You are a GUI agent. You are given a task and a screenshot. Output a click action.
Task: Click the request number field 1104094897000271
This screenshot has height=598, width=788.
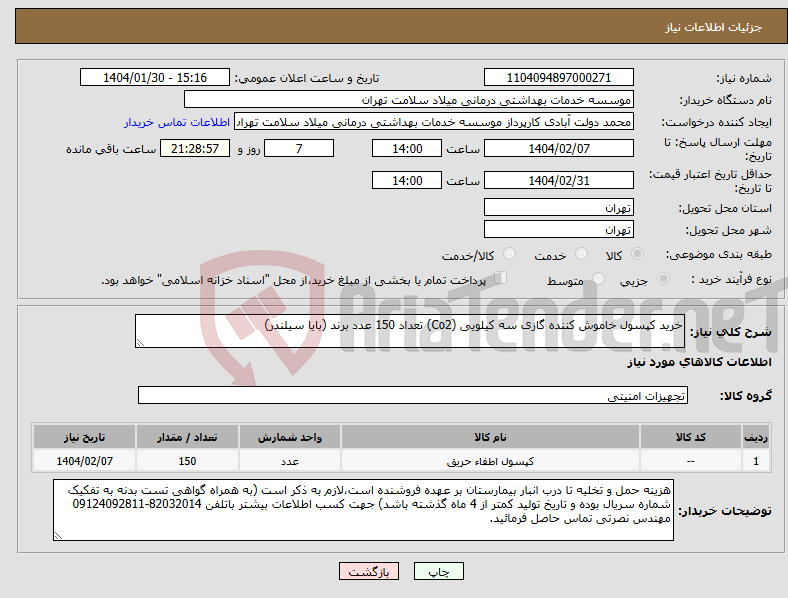click(x=558, y=78)
